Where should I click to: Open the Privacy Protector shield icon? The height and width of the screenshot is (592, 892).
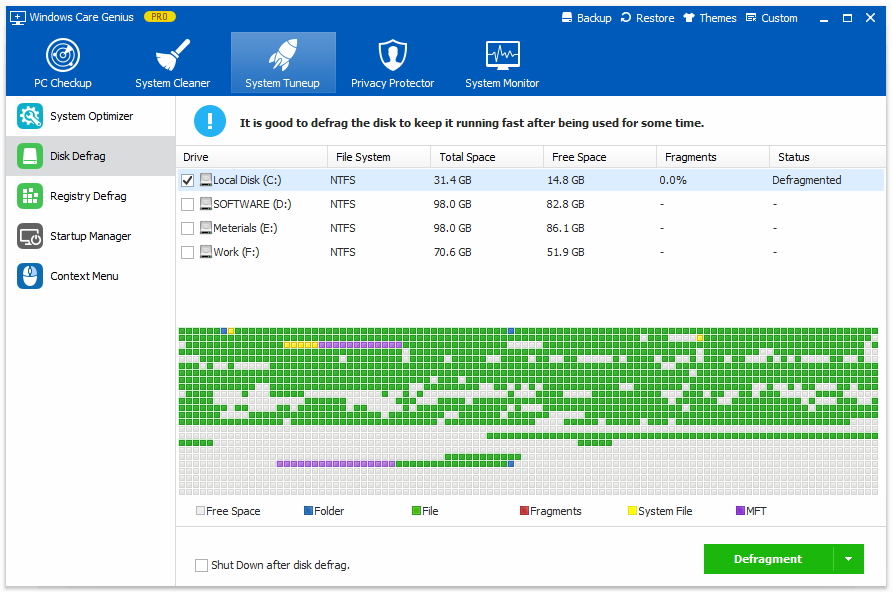point(393,55)
